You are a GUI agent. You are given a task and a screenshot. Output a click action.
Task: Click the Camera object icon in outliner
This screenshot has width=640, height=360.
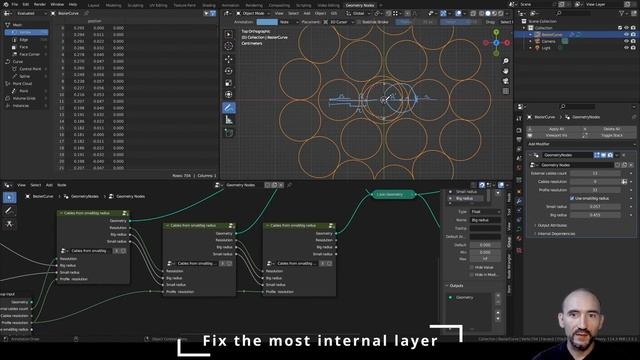pyautogui.click(x=538, y=41)
